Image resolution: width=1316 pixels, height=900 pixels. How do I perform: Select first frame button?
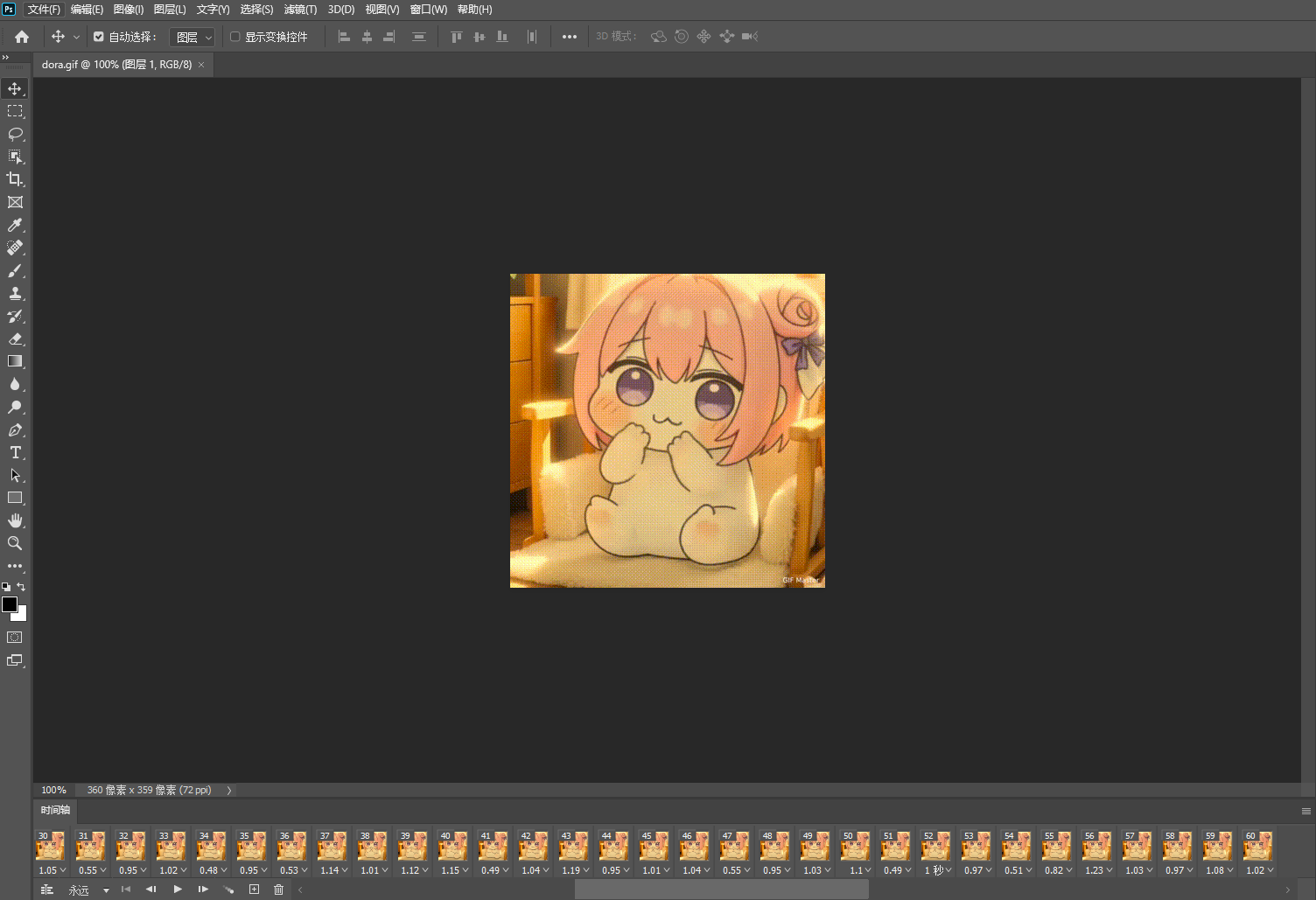(x=125, y=890)
